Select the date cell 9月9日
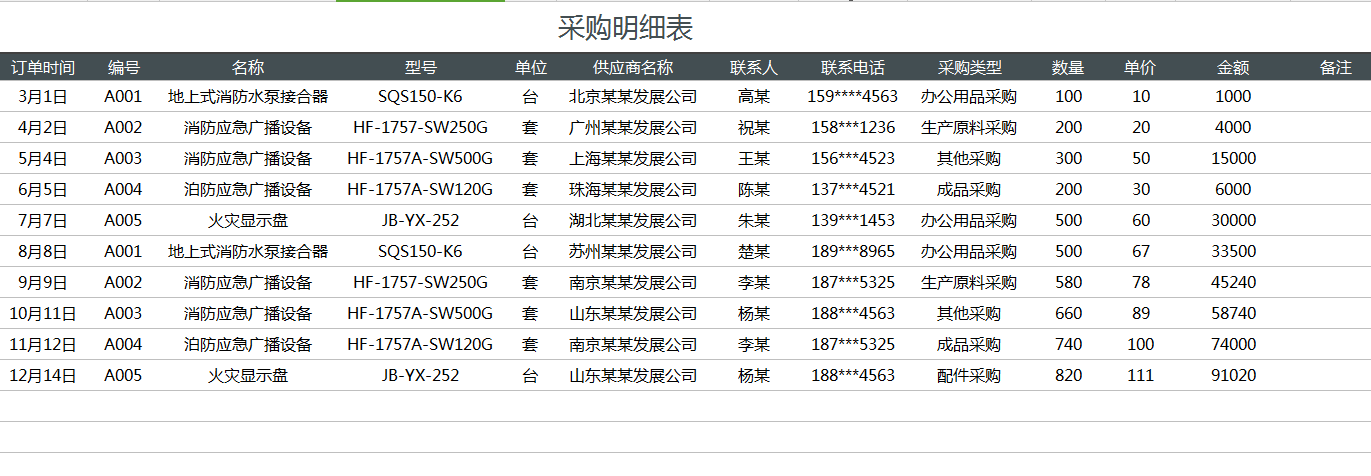 (x=43, y=283)
